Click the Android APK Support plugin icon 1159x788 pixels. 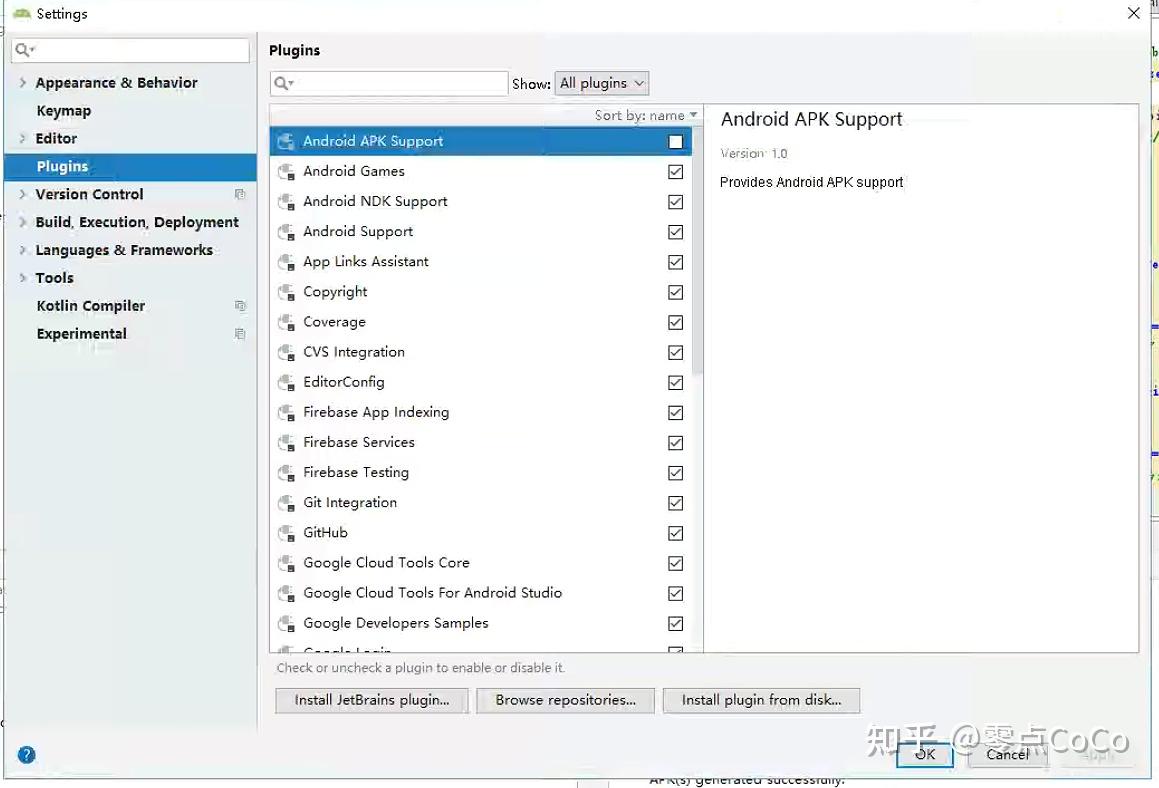286,141
